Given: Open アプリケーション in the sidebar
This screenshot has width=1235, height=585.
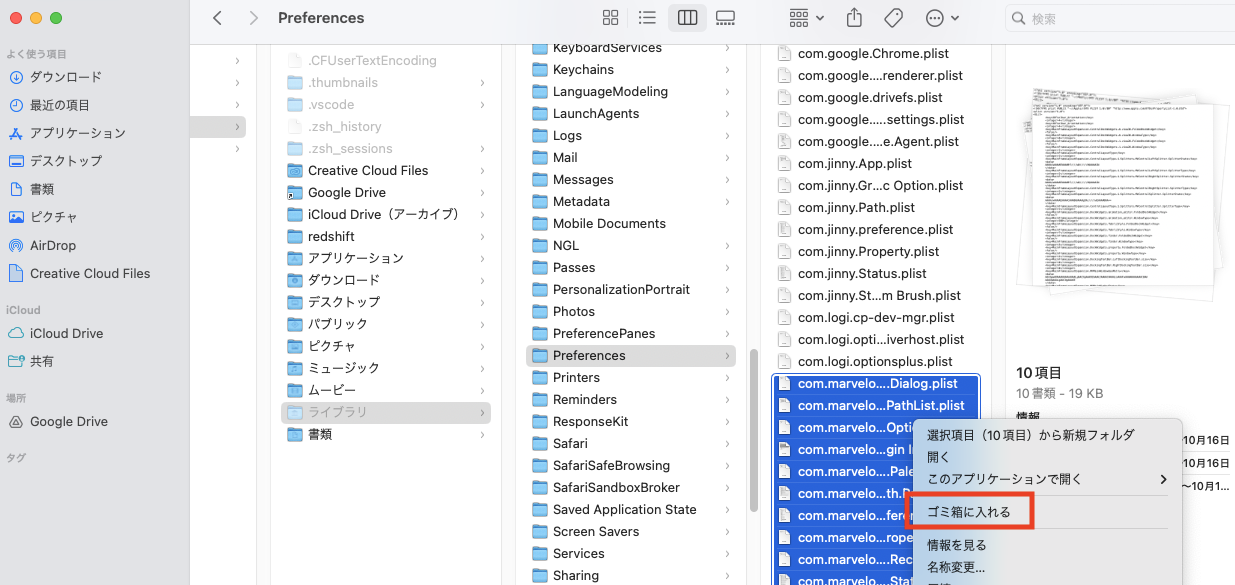Looking at the screenshot, I should pos(77,133).
